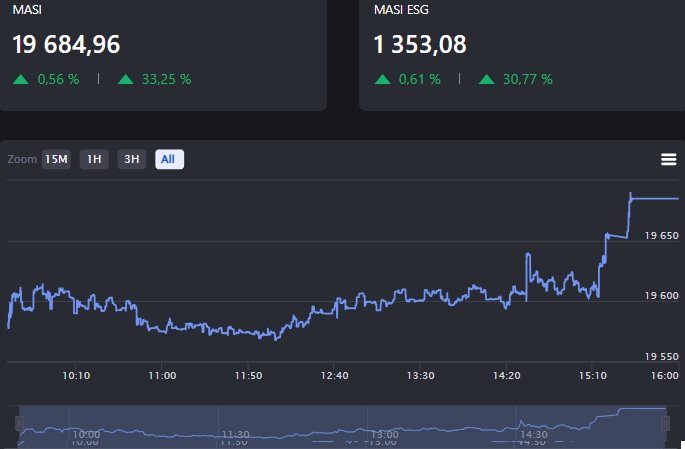
Task: Click the MASI daily change green arrow
Action: pos(21,79)
